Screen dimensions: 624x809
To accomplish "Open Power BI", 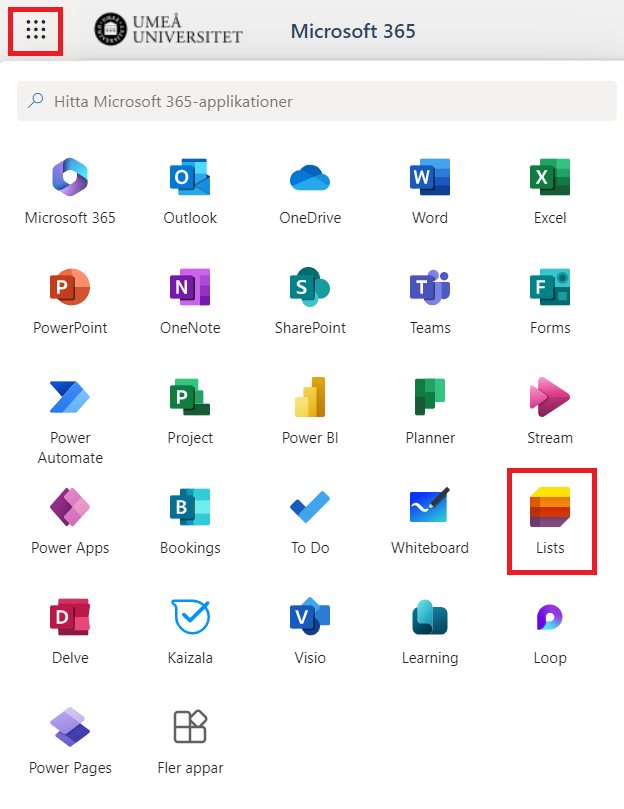I will [x=310, y=397].
